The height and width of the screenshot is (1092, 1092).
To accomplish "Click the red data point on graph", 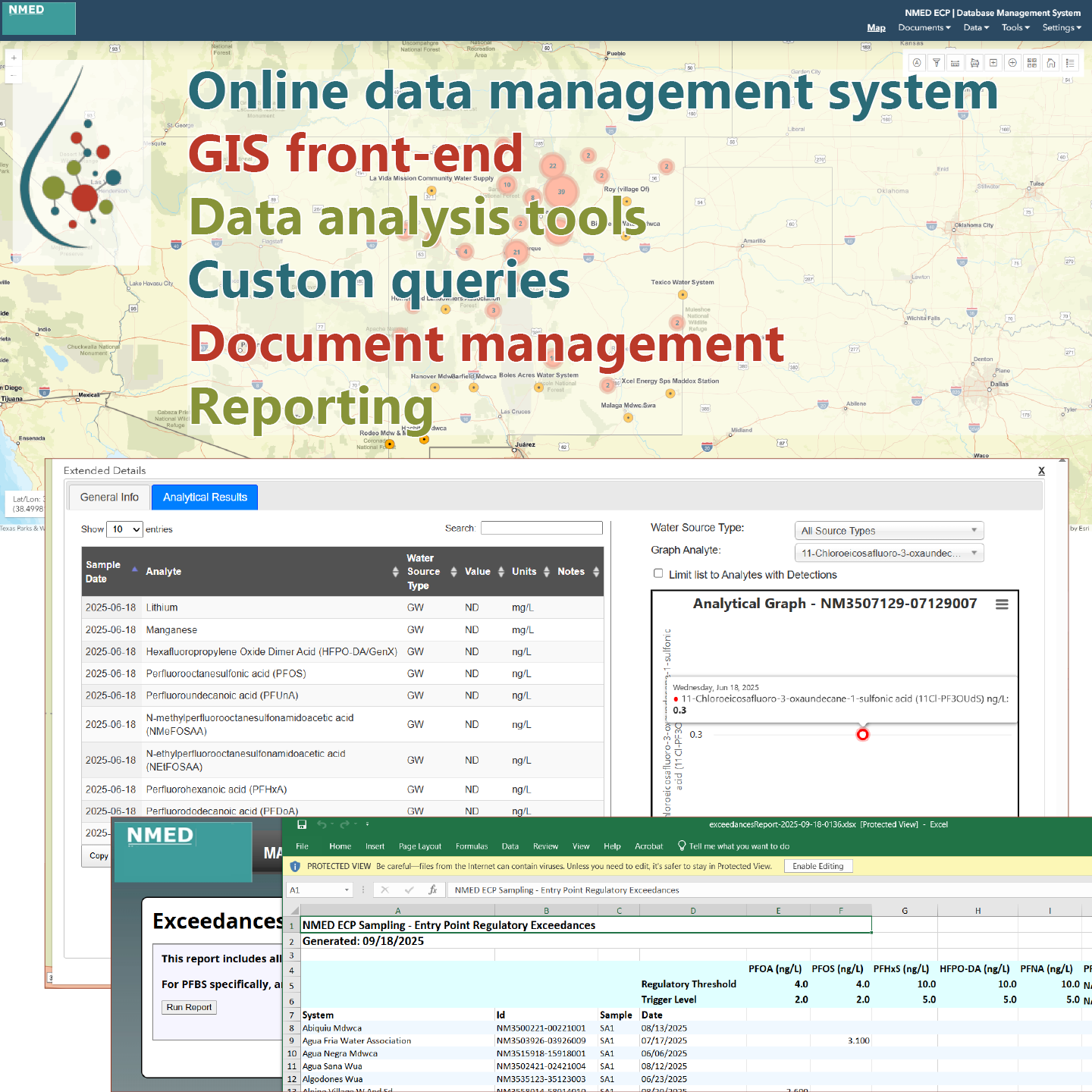I will tap(862, 734).
